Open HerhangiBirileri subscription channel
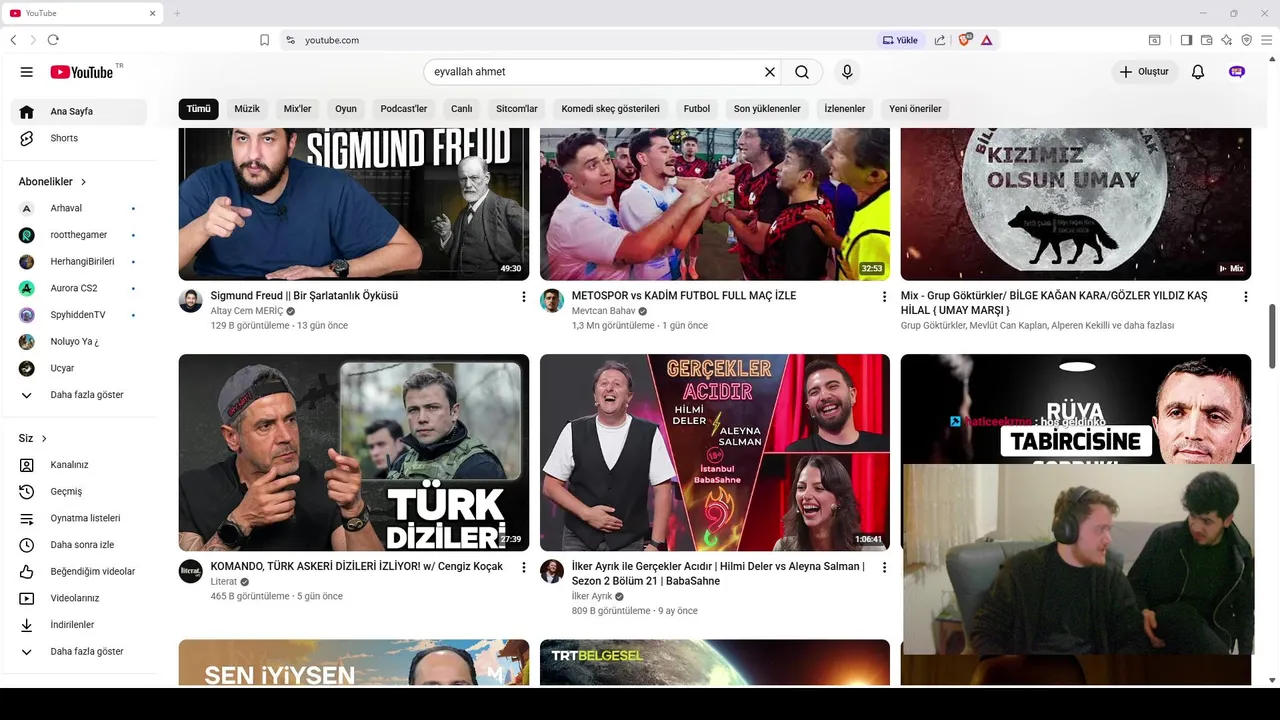 point(79,261)
